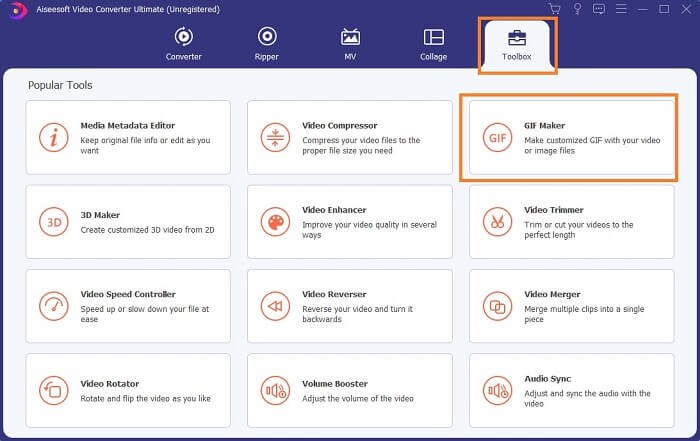Click the Video Reverser rewind icon
The width and height of the screenshot is (700, 441).
[x=275, y=306]
